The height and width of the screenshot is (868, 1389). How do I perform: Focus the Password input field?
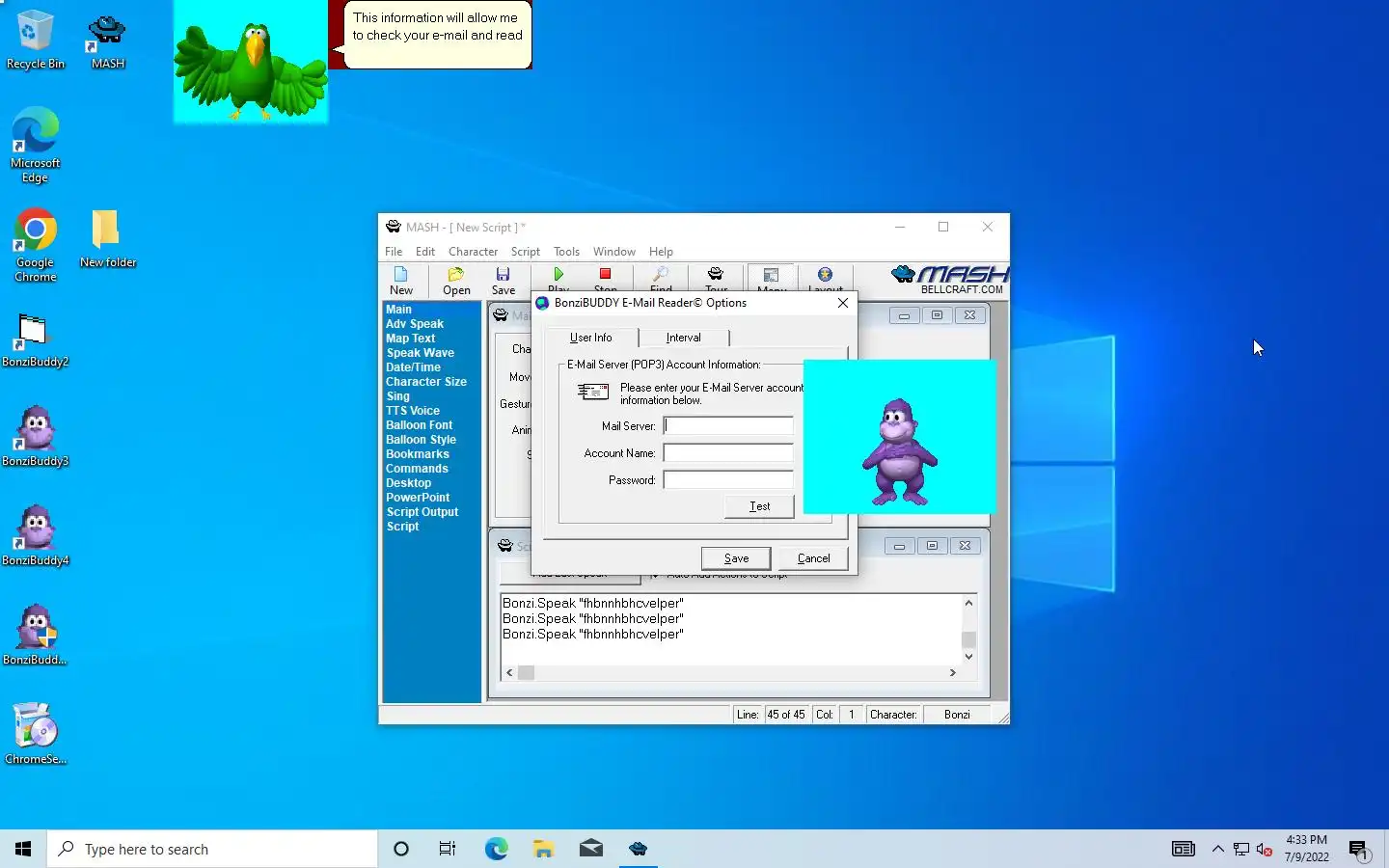pos(728,480)
